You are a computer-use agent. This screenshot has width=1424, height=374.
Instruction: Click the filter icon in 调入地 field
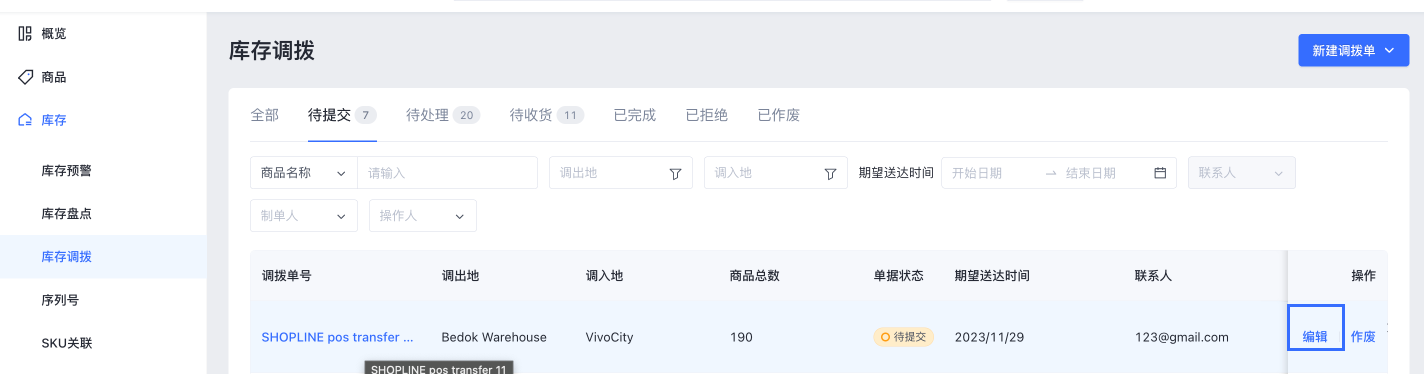coord(830,173)
